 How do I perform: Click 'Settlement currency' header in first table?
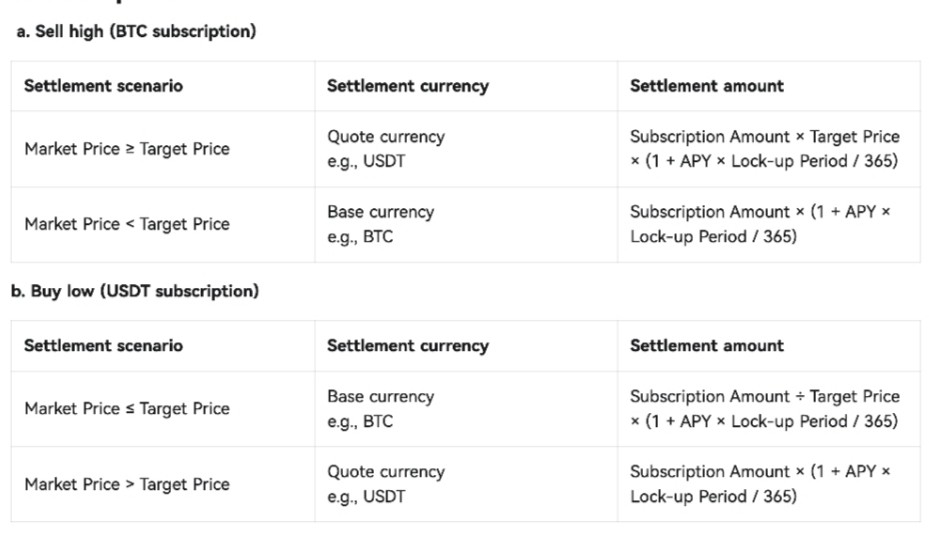[407, 86]
